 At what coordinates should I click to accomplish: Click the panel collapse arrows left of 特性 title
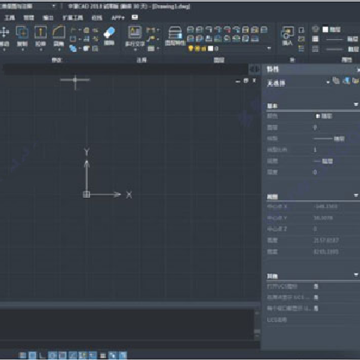point(255,69)
